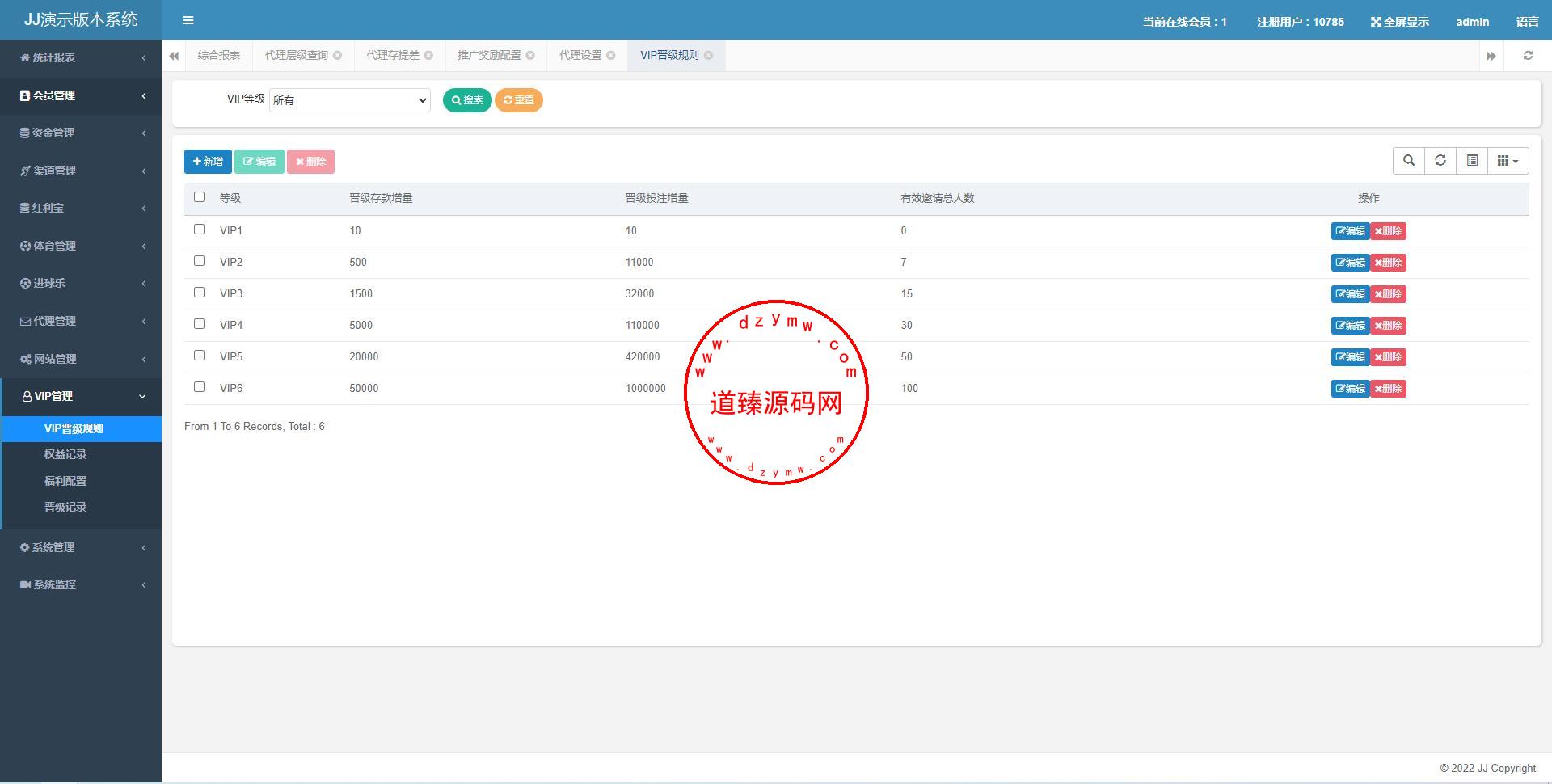Open table search magnifier icon
1552x784 pixels.
coord(1409,161)
